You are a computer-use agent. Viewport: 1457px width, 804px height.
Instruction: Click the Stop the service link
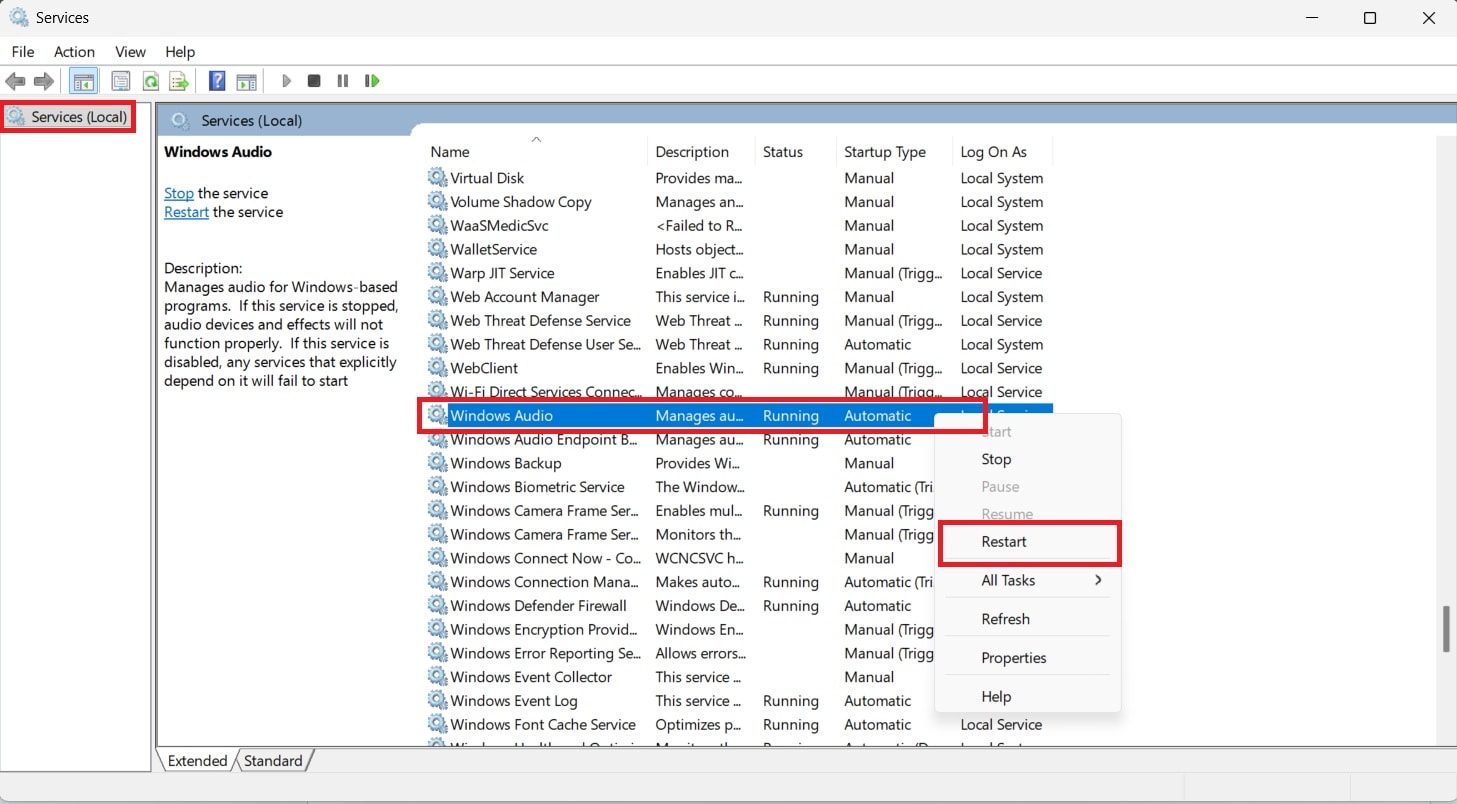click(x=179, y=193)
